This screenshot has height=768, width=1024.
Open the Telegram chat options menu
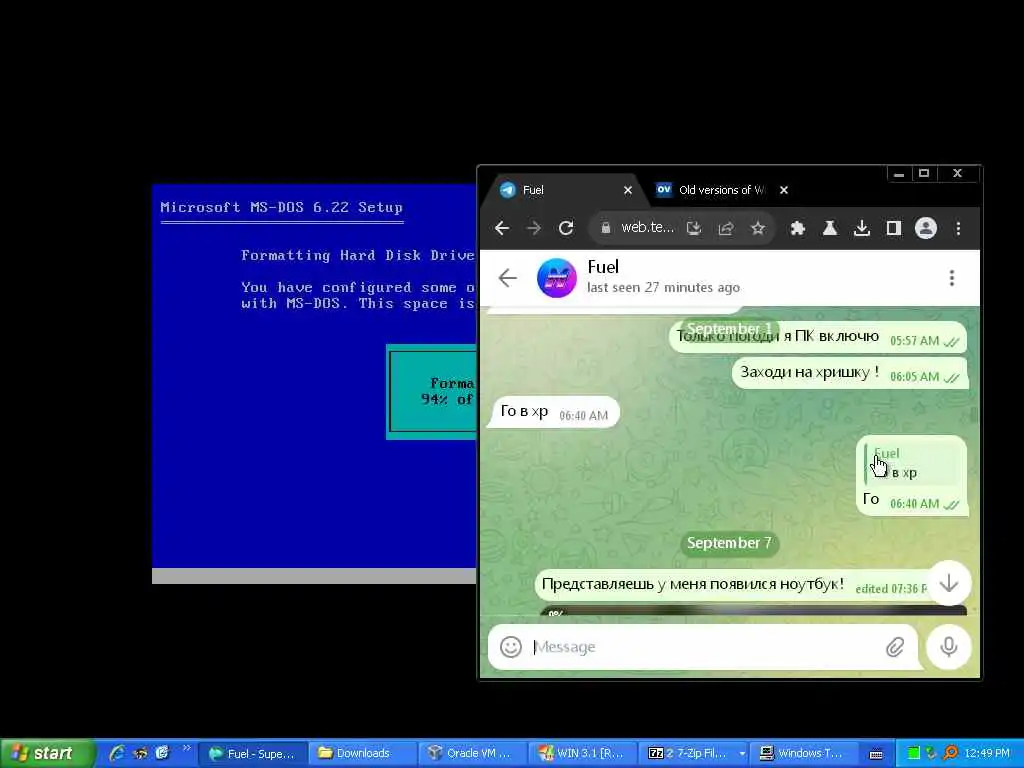click(952, 278)
